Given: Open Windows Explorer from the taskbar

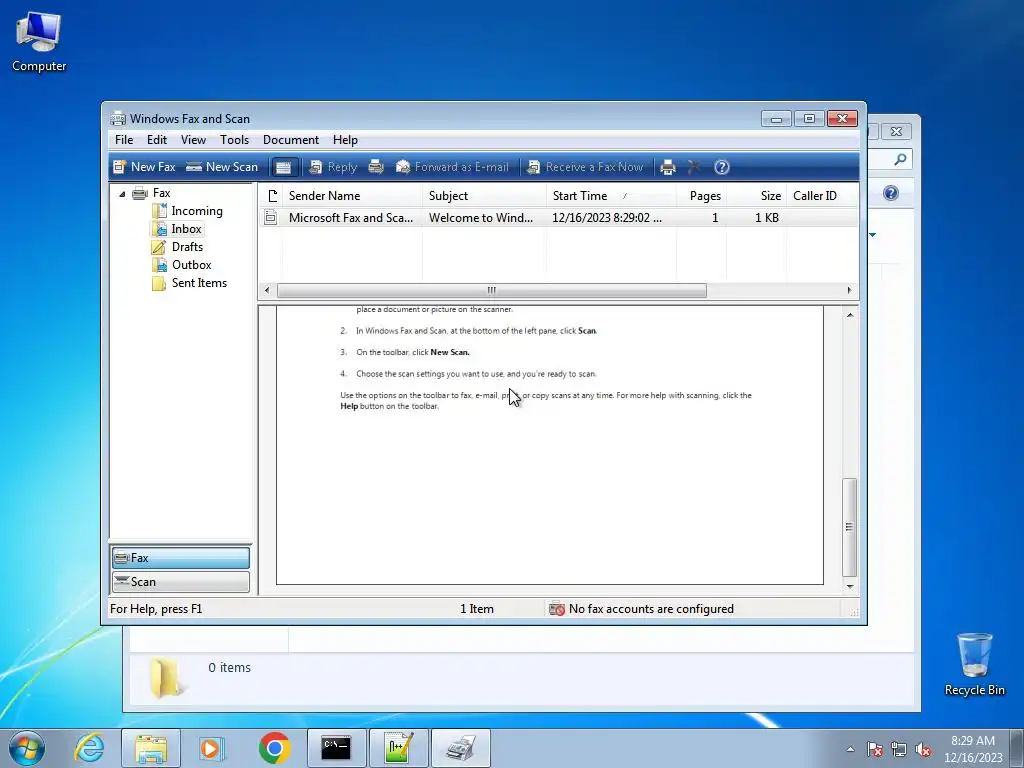Looking at the screenshot, I should click(151, 748).
